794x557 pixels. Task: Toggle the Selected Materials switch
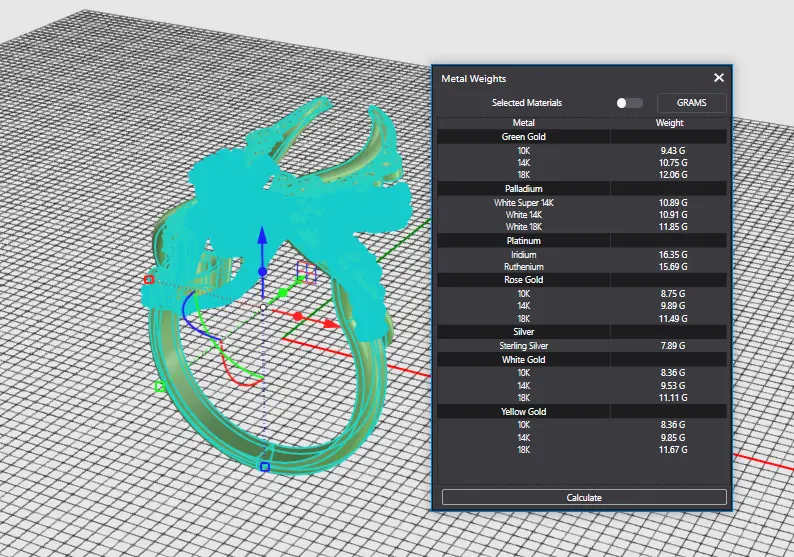629,103
